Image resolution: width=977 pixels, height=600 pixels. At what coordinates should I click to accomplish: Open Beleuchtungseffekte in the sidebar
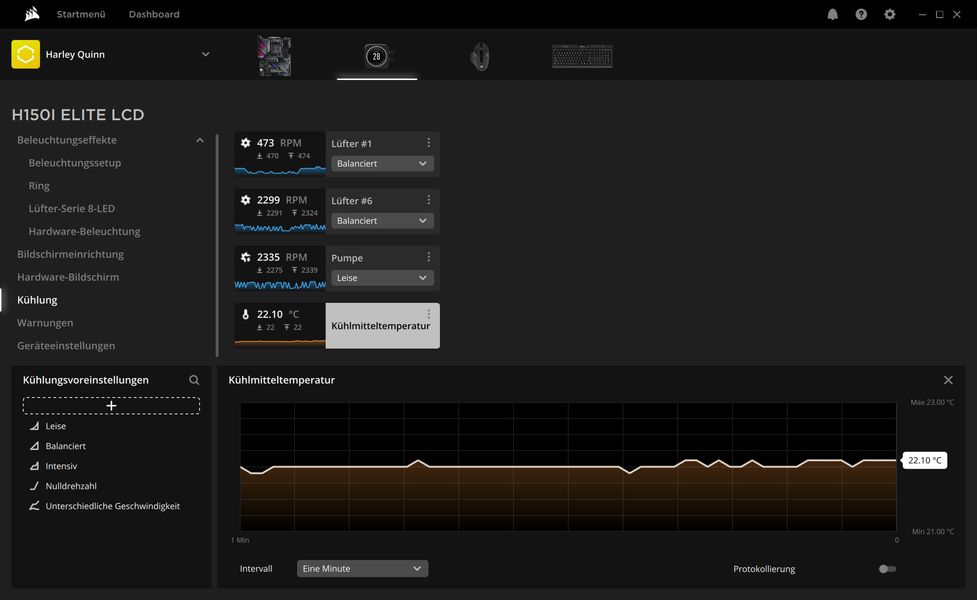(67, 140)
